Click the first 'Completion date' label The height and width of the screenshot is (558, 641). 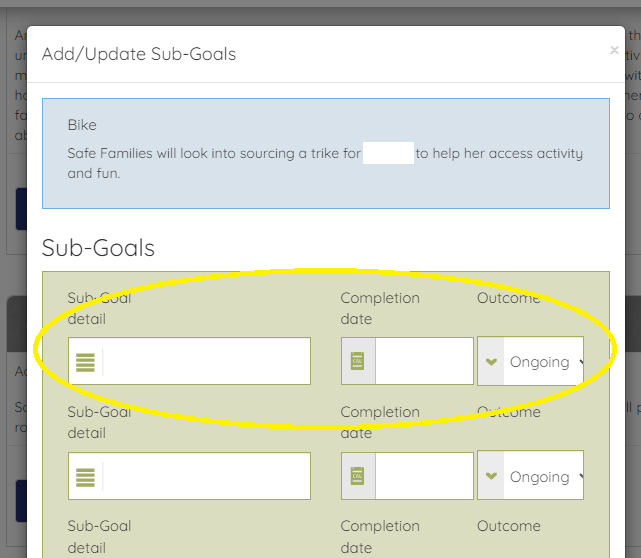click(380, 308)
